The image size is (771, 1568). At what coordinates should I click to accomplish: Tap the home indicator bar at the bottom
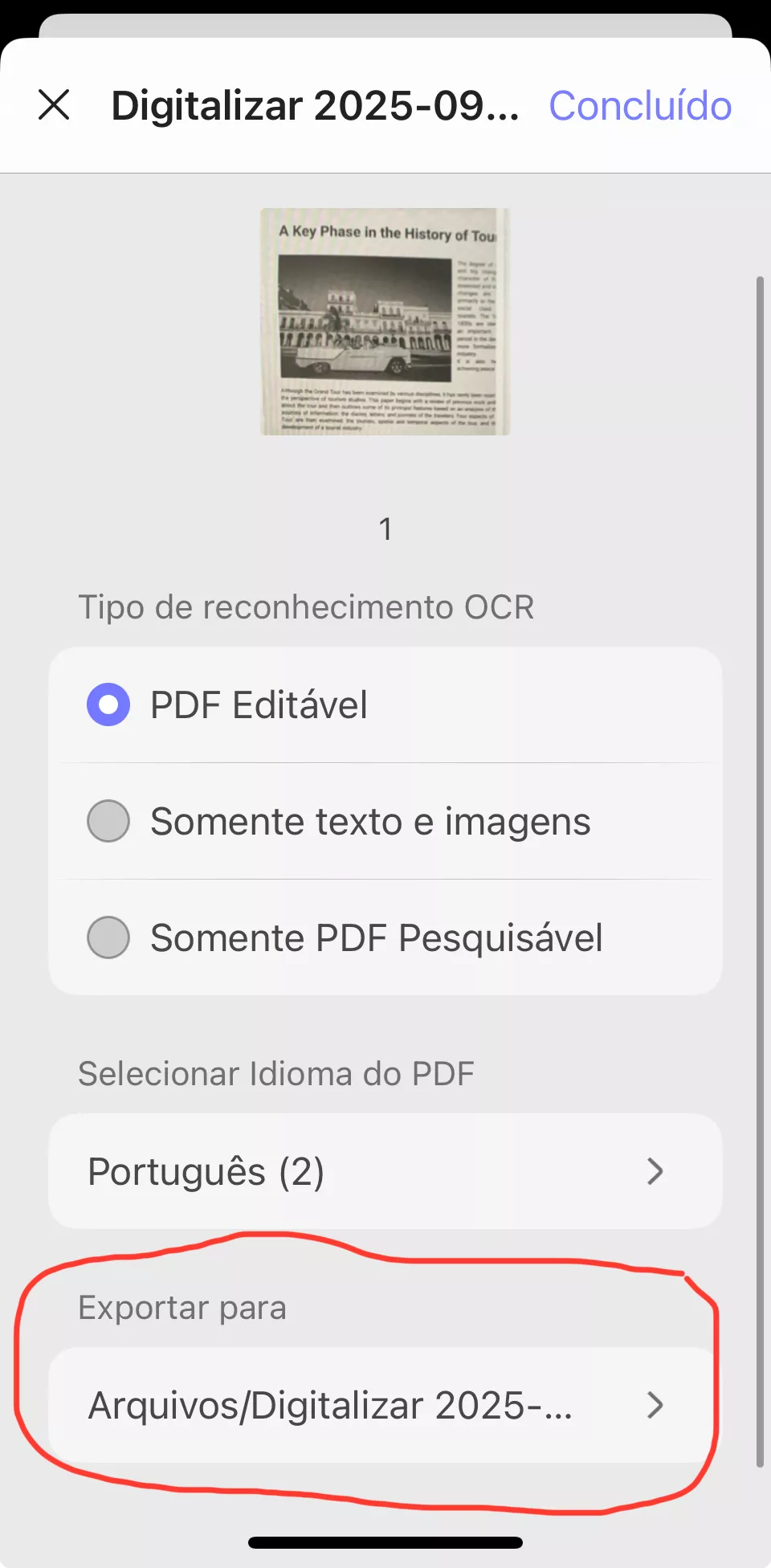[385, 1542]
